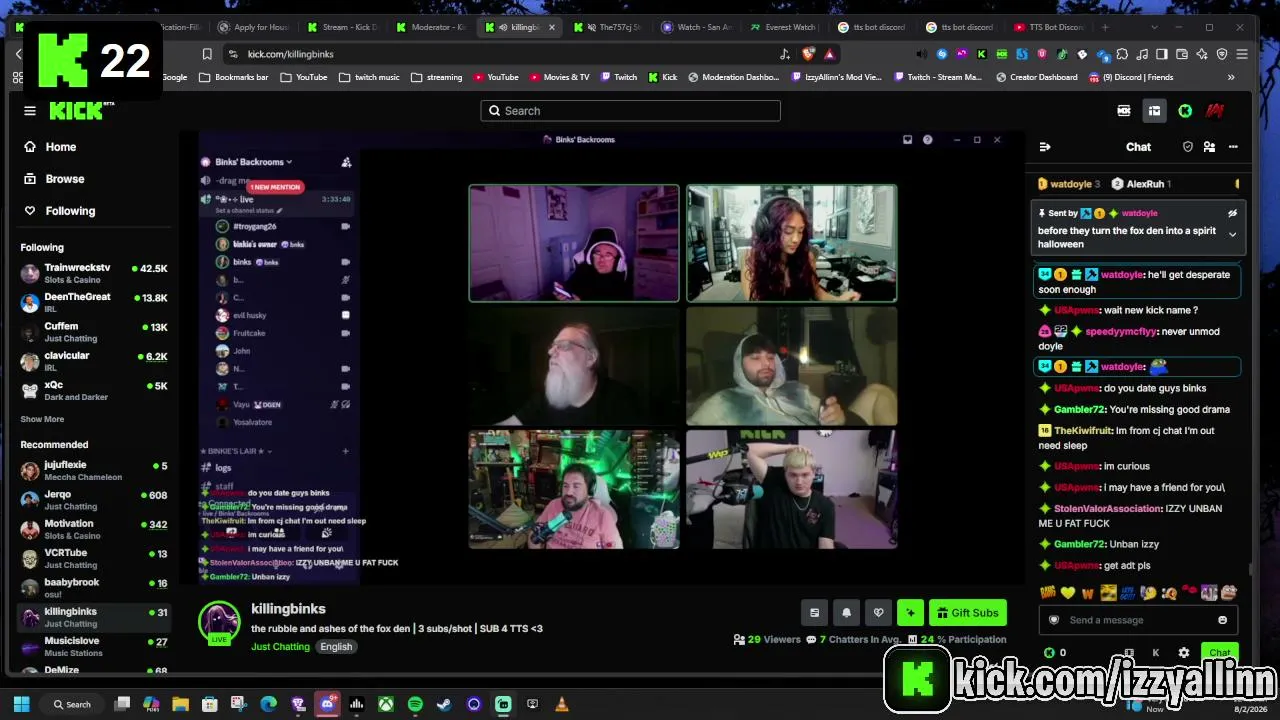Open the Creator Dashboard bookmark
The width and height of the screenshot is (1280, 720).
pos(1035,77)
